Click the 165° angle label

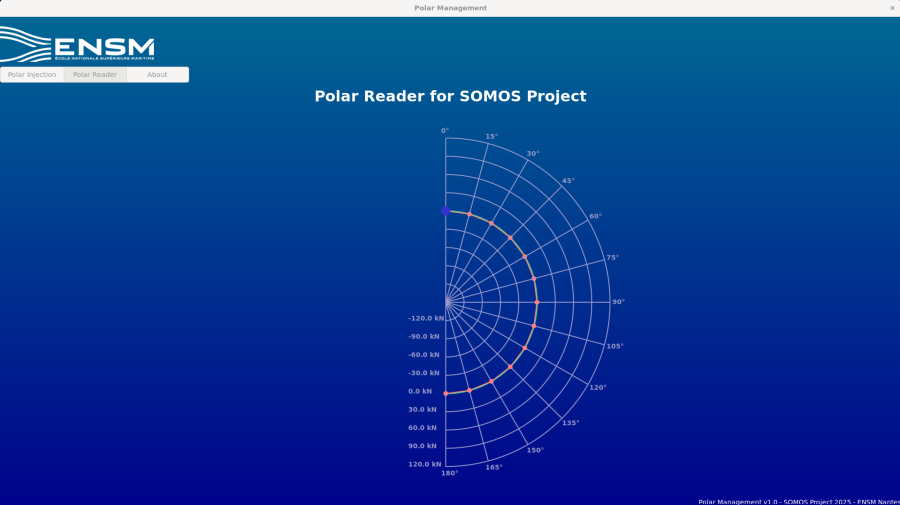(x=494, y=467)
